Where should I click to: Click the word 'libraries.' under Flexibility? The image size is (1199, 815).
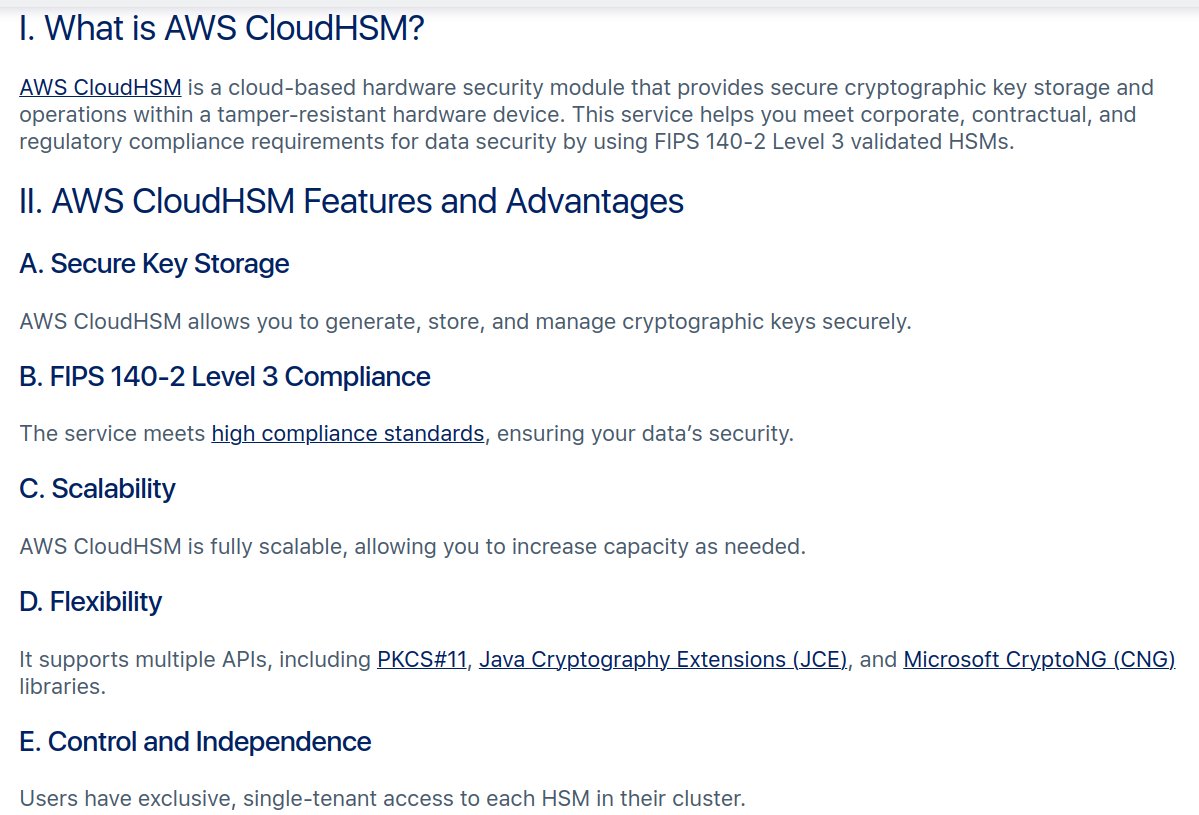[x=63, y=686]
